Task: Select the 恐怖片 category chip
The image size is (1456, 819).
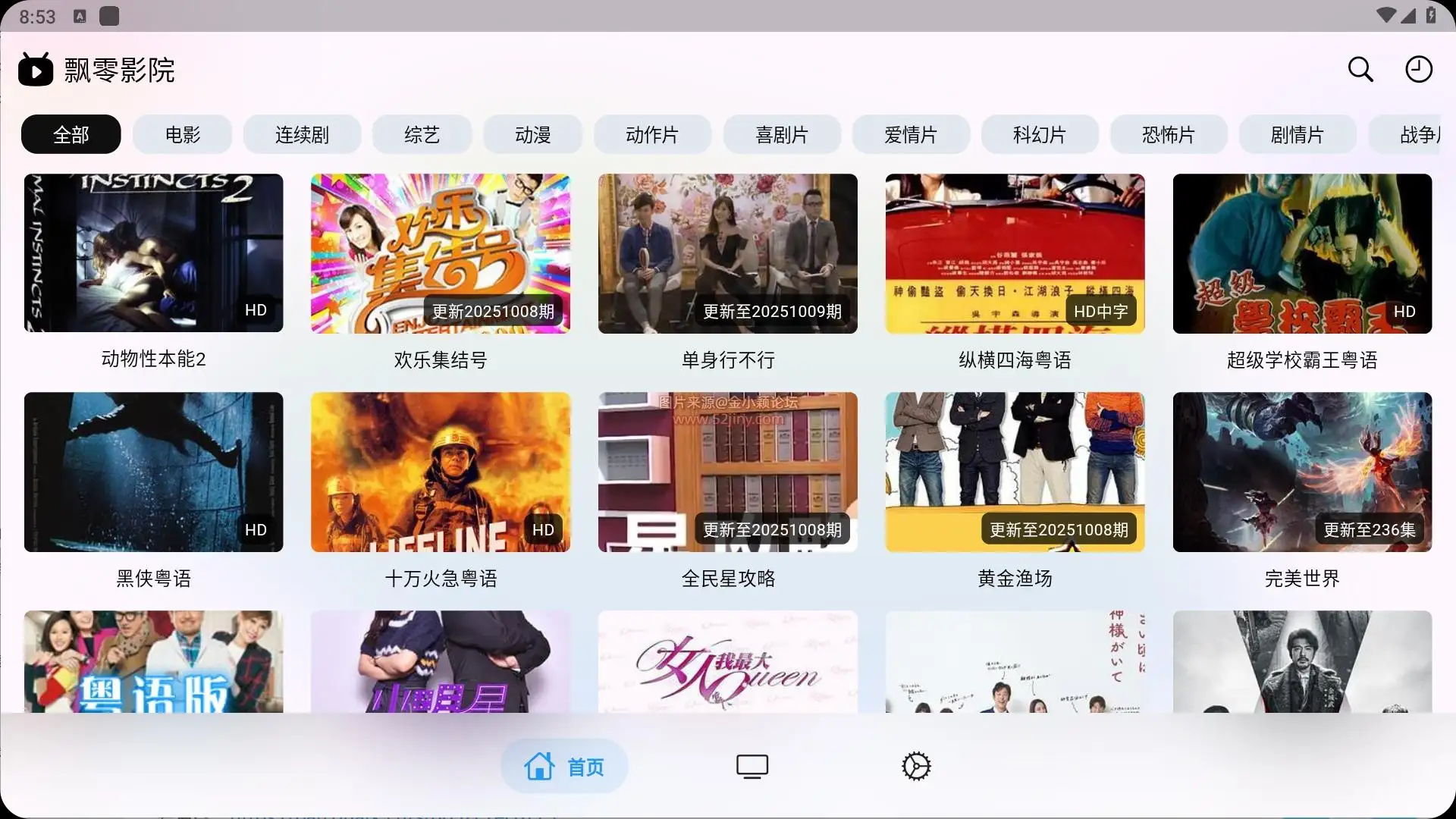Action: [x=1168, y=135]
